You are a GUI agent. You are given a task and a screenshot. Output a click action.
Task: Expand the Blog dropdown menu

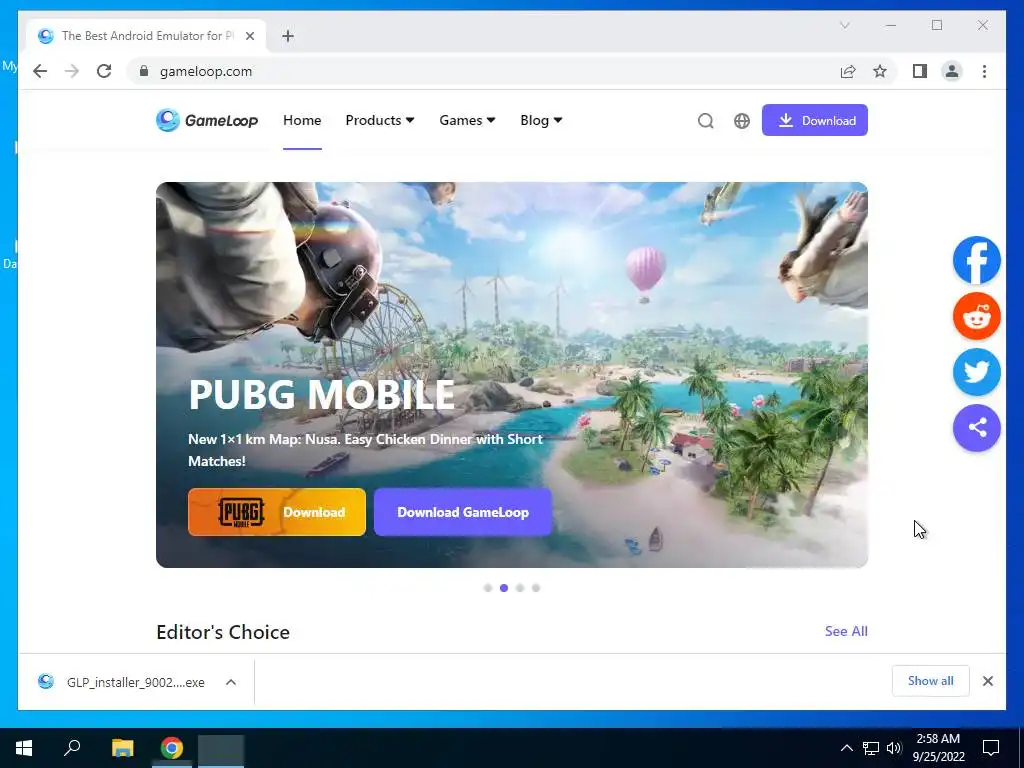(541, 120)
